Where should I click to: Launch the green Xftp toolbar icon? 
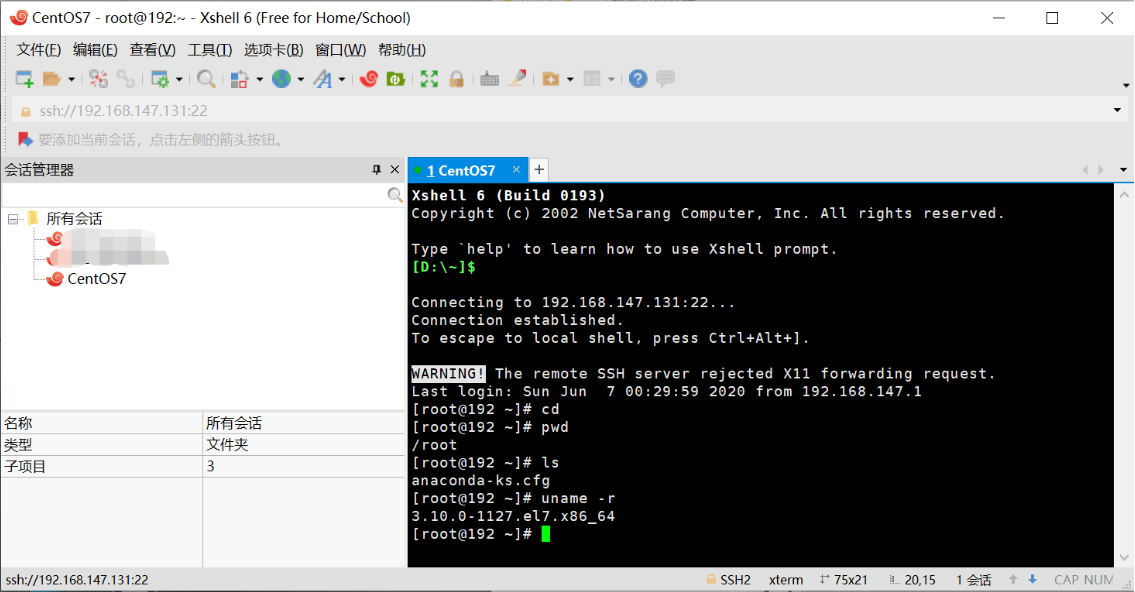click(x=396, y=79)
